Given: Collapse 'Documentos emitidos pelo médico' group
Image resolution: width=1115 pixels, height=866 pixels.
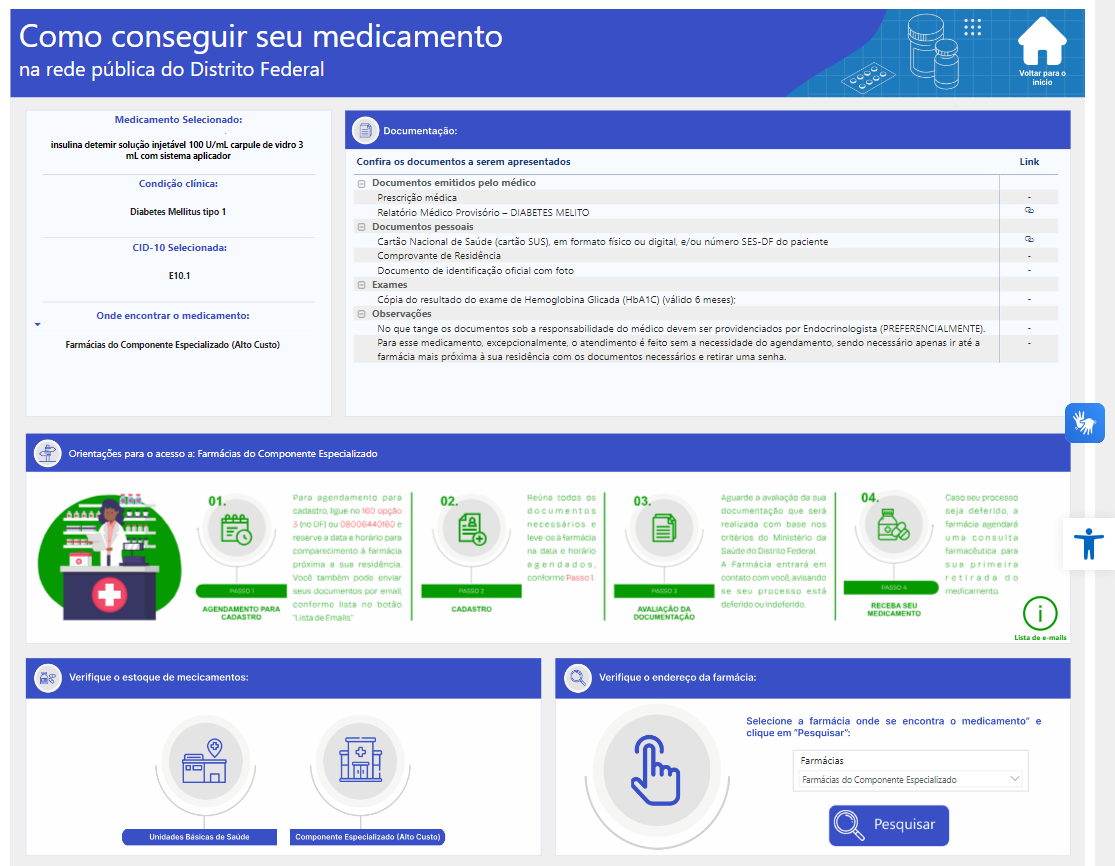Looking at the screenshot, I should (x=361, y=183).
